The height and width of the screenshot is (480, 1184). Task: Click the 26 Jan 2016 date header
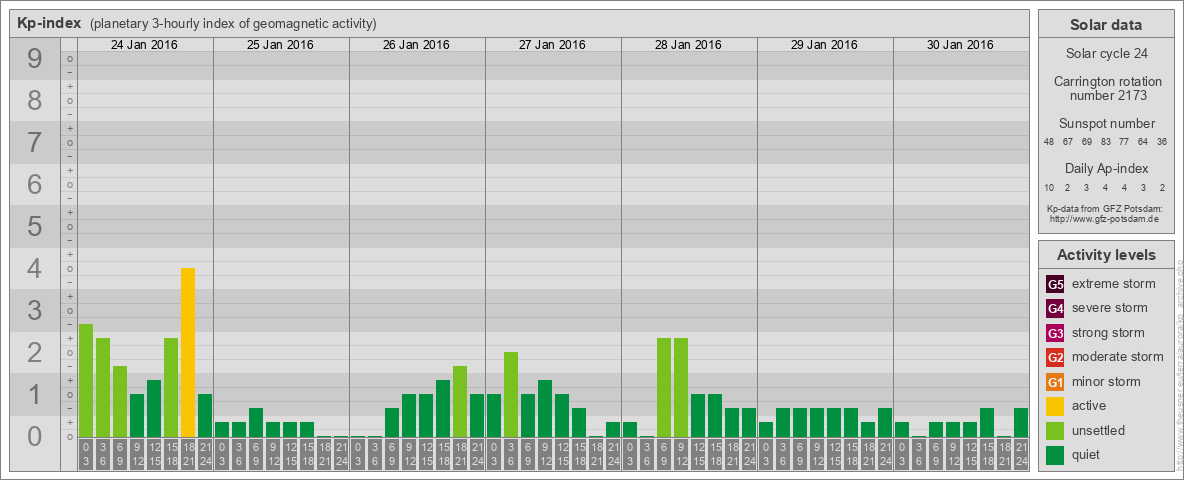click(x=416, y=45)
